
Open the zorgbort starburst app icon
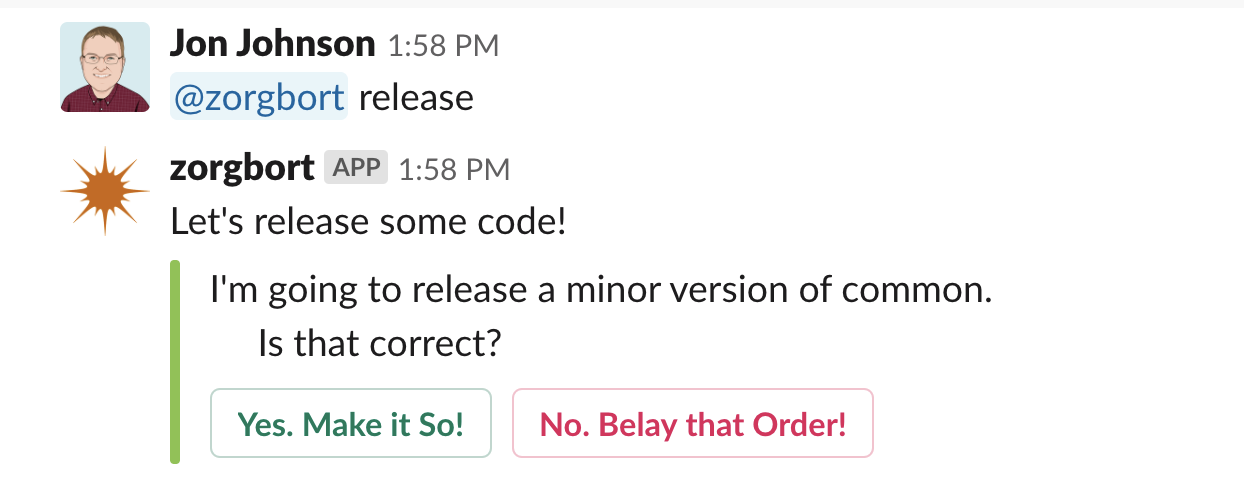point(105,190)
